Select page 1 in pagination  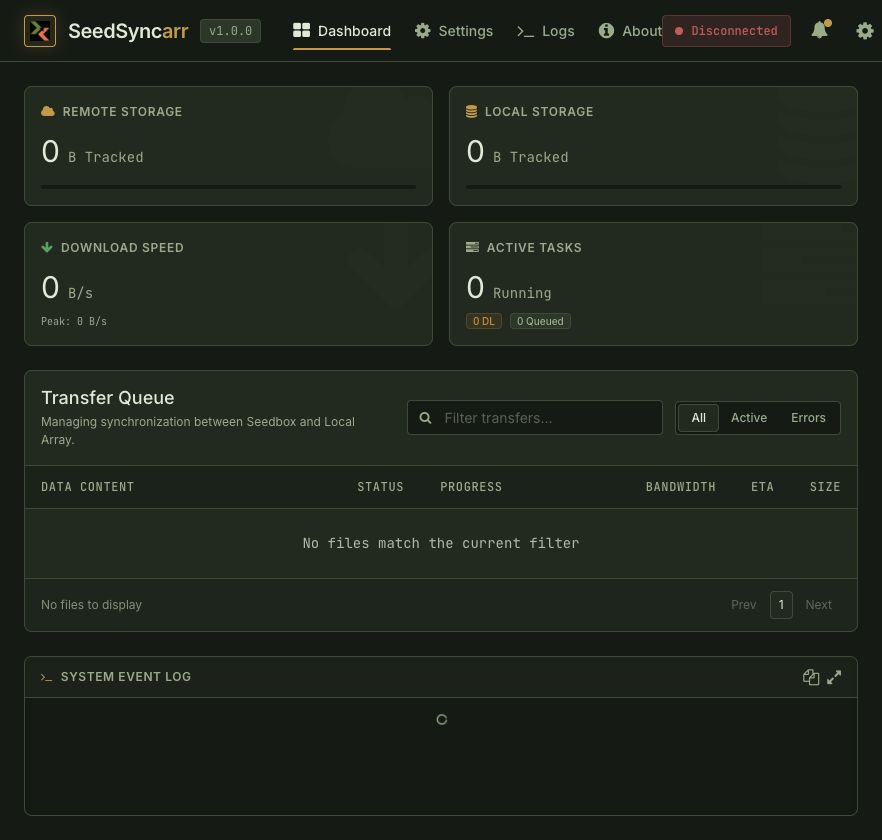(x=781, y=605)
